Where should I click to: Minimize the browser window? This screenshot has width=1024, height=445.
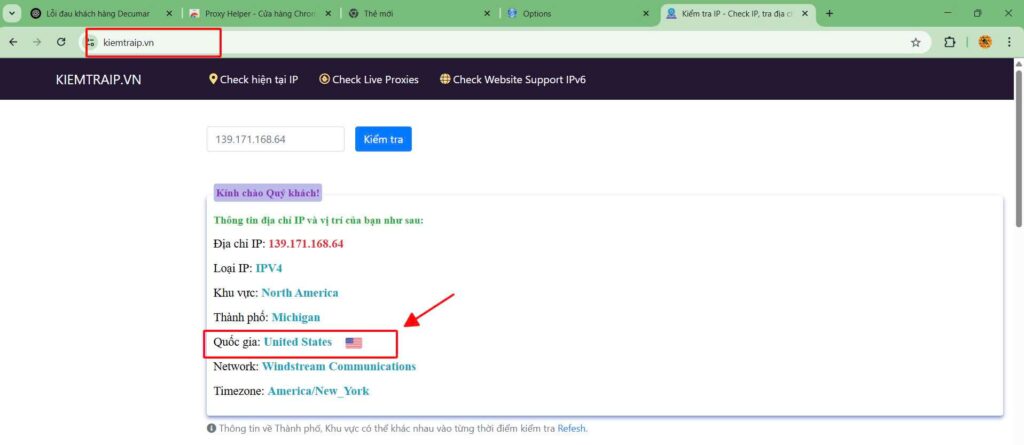[948, 13]
